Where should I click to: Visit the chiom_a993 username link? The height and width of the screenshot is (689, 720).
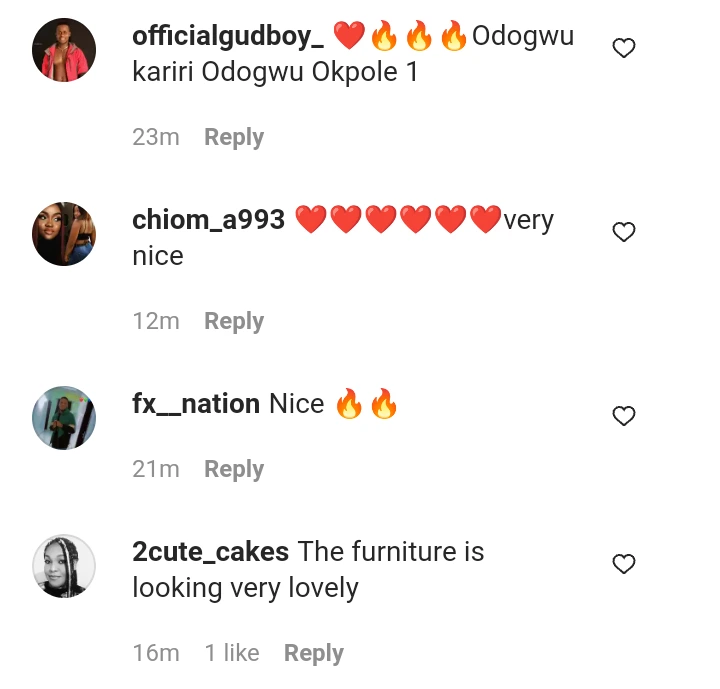coord(209,220)
